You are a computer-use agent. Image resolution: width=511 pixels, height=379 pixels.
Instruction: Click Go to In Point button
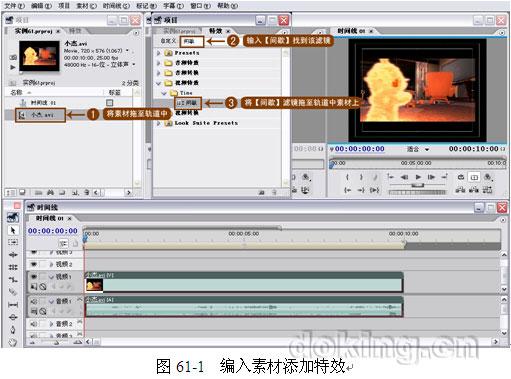point(347,190)
